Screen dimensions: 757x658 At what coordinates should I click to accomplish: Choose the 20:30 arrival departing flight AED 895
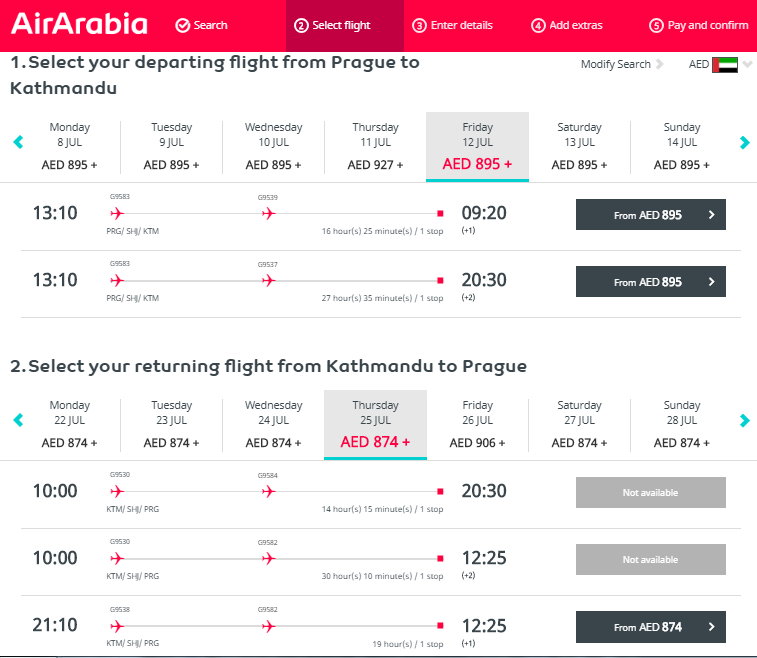650,282
